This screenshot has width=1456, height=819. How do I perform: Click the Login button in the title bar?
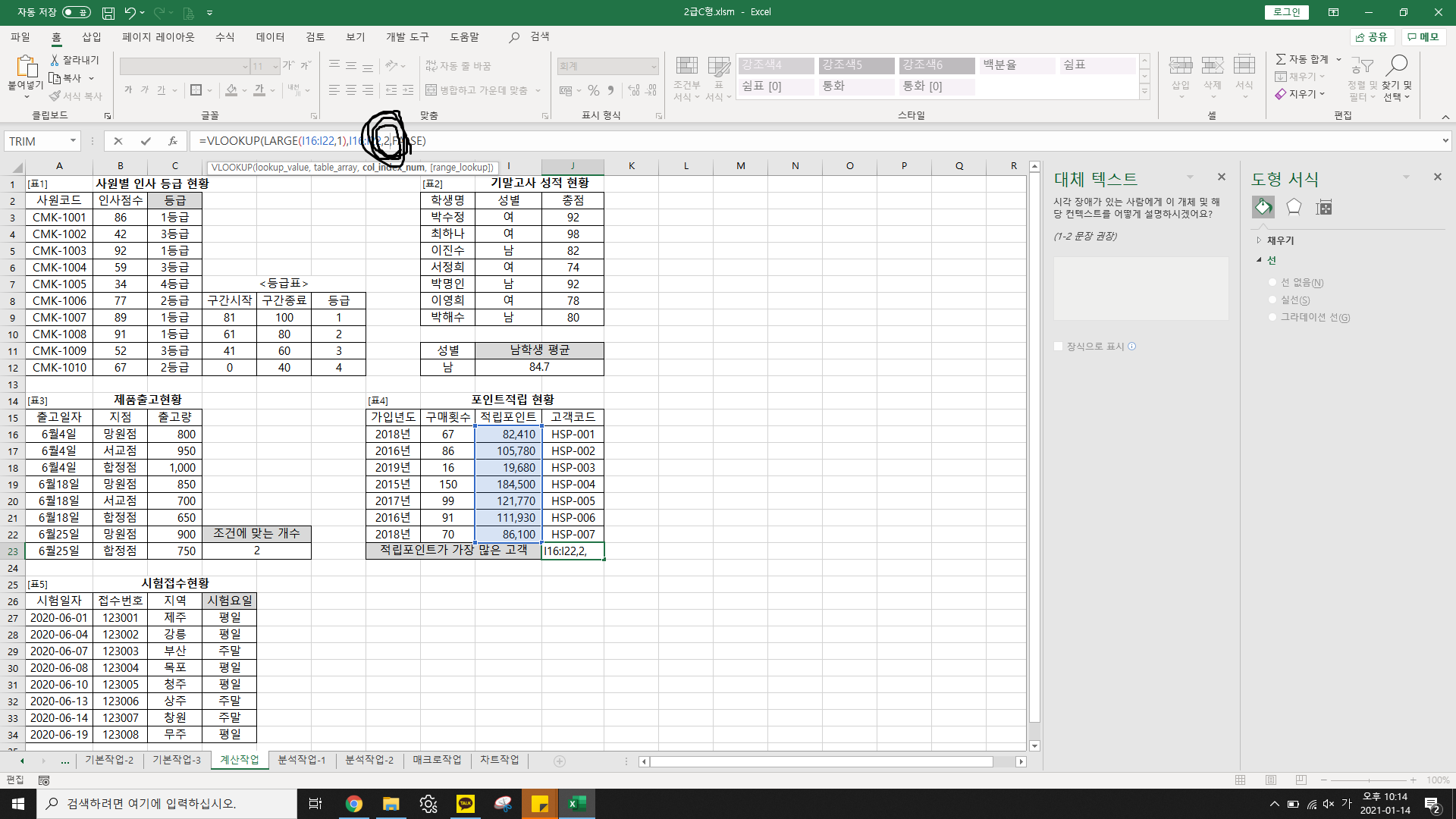coord(1286,12)
